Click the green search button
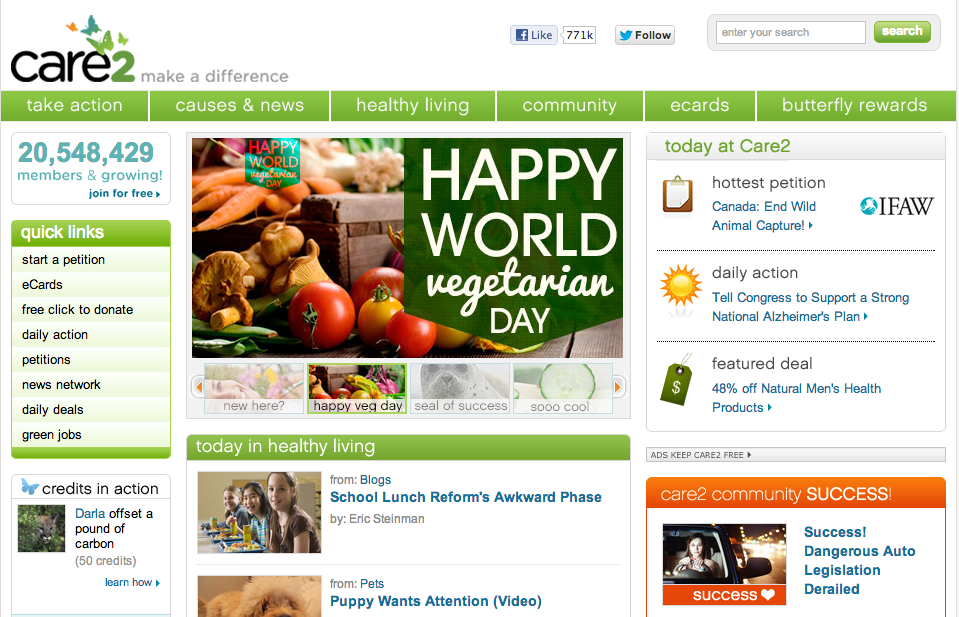959x617 pixels. 902,31
